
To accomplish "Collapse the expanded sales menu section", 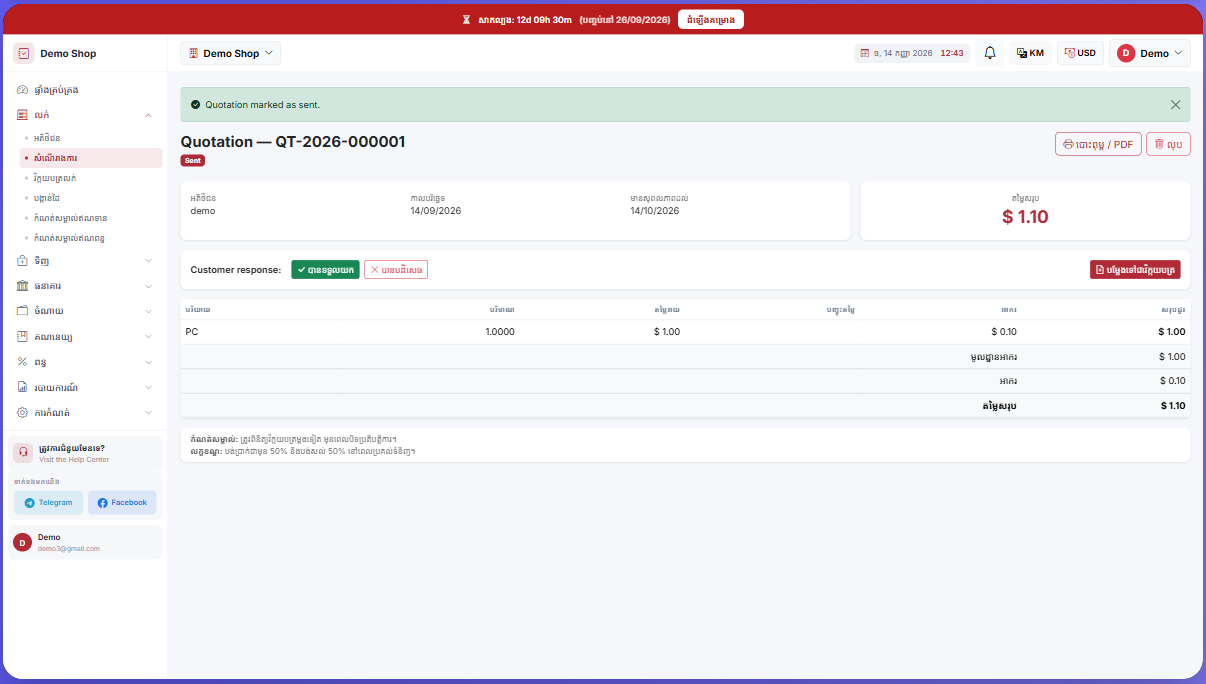I will [85, 115].
